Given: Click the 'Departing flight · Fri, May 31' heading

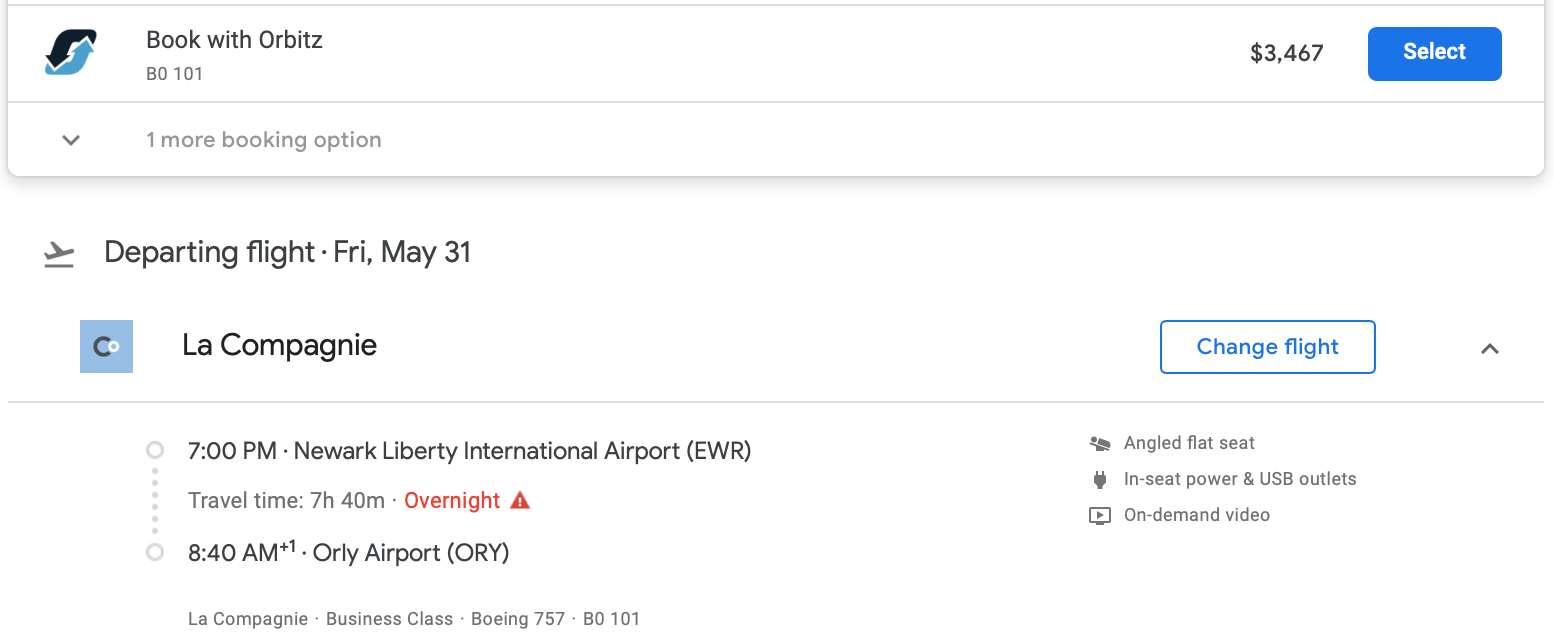Looking at the screenshot, I should [x=287, y=252].
